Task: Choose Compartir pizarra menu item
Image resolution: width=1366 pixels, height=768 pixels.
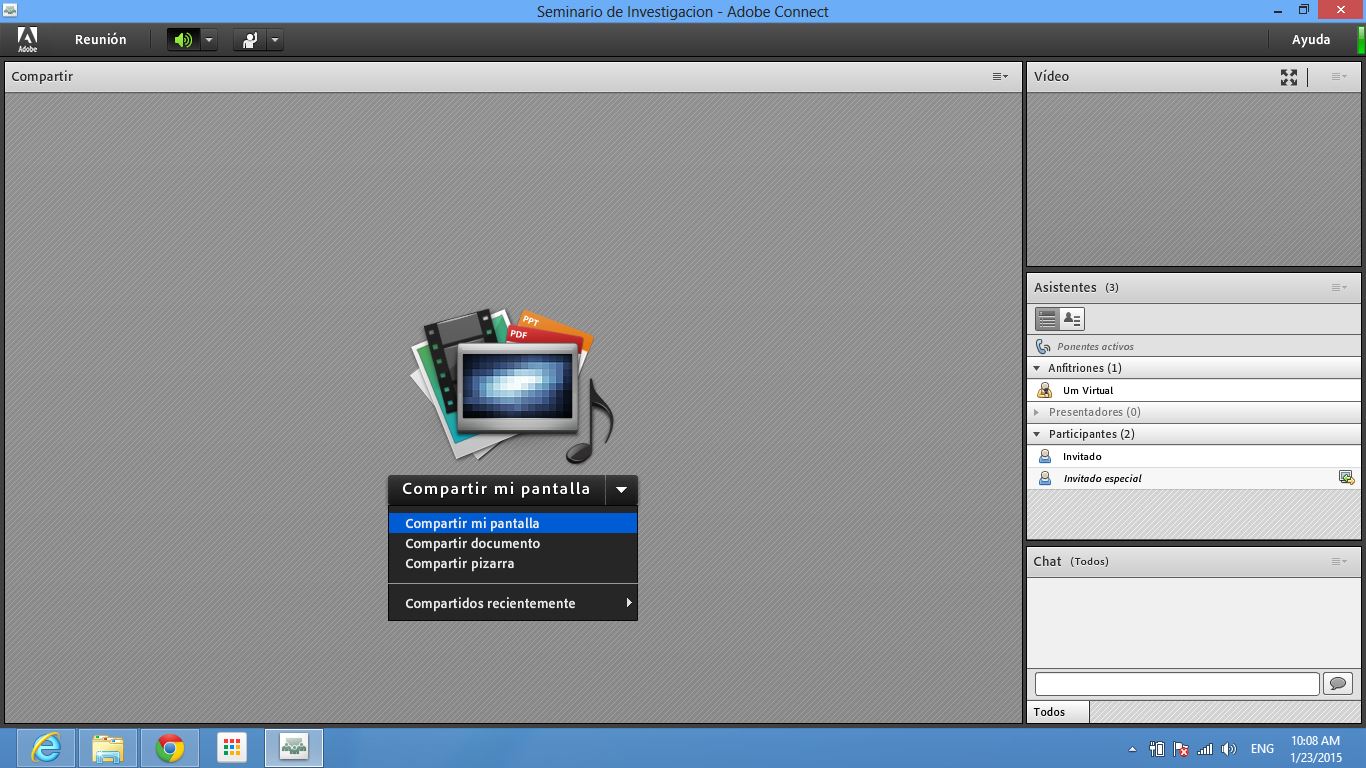Action: (513, 563)
